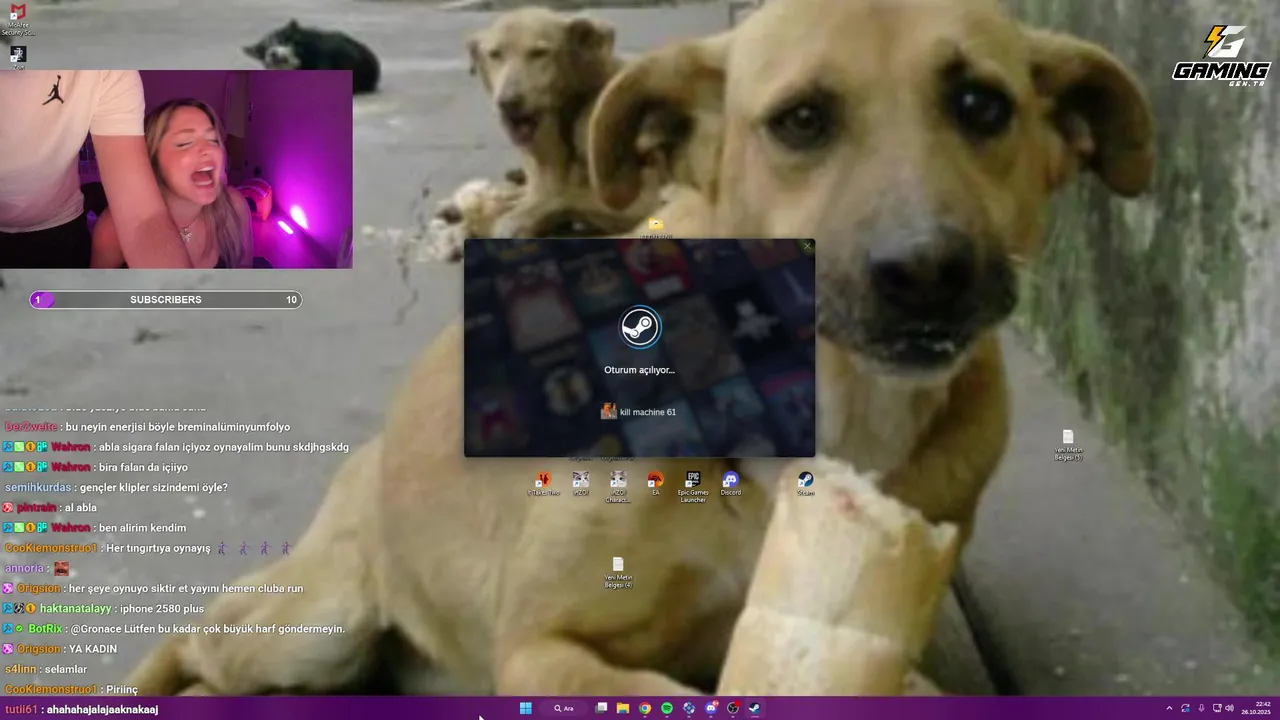The height and width of the screenshot is (720, 1280).
Task: Open Task View from the taskbar
Action: [601, 708]
